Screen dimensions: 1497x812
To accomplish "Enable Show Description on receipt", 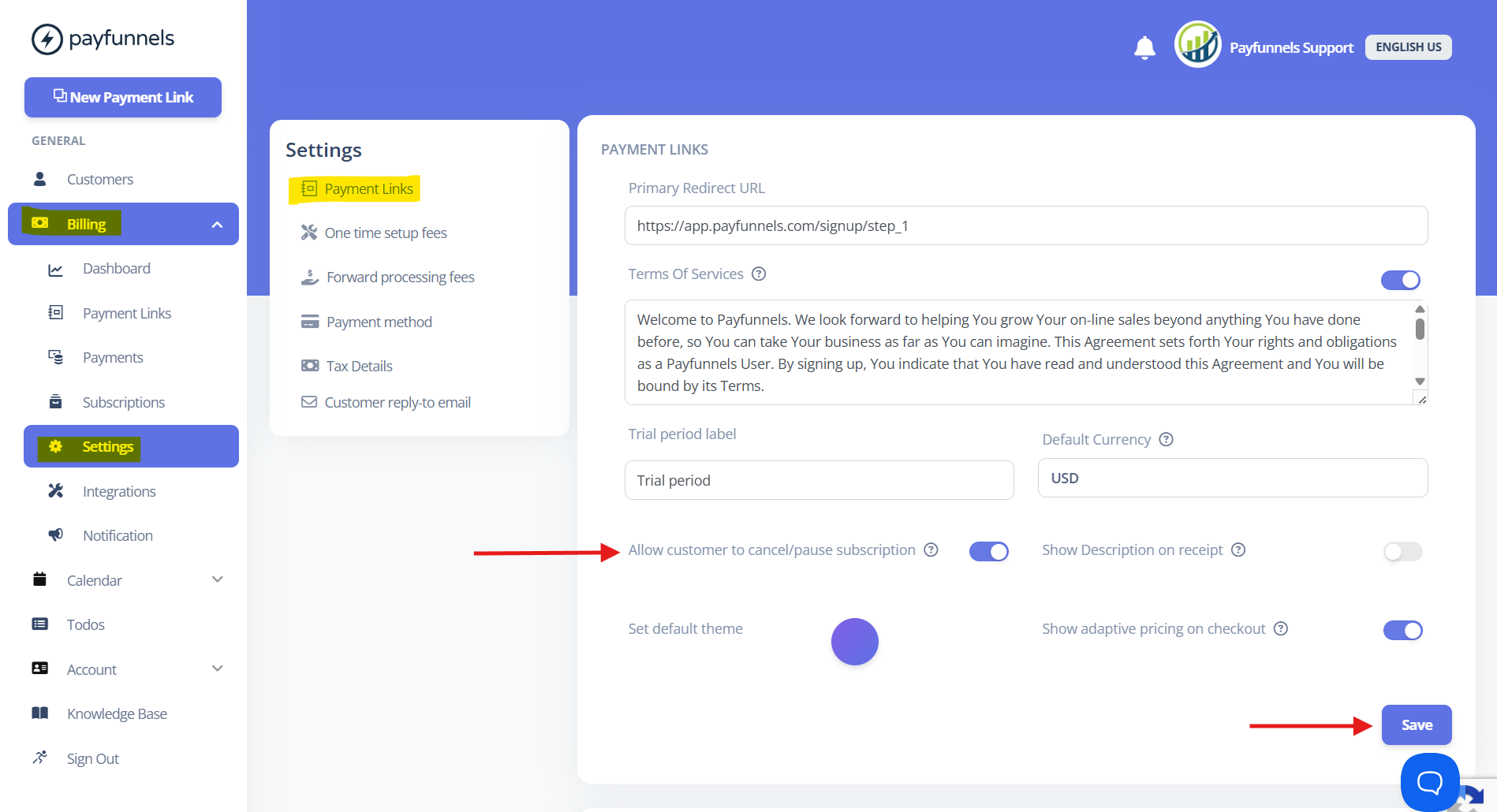I will [x=1403, y=551].
